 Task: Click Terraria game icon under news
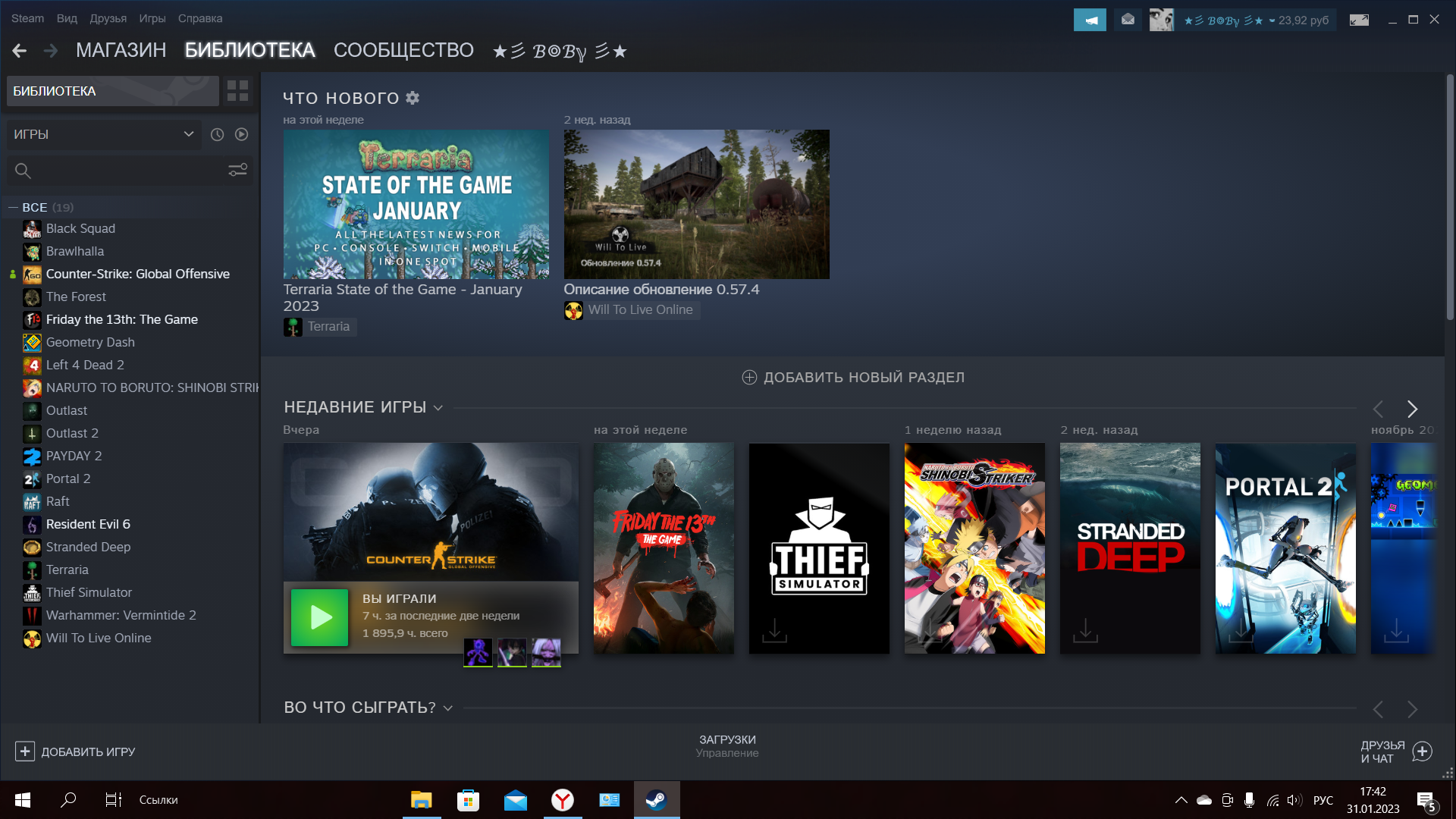click(x=293, y=327)
